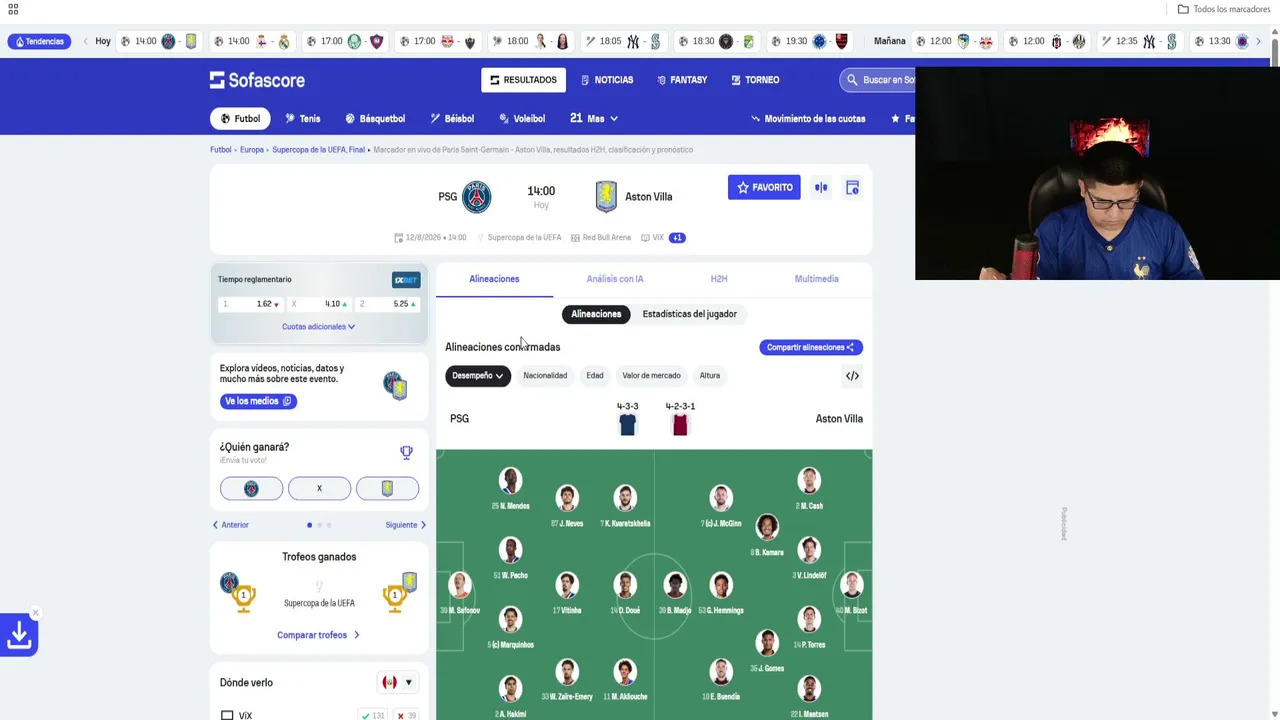The image size is (1280, 720).
Task: Click the Aston Villa crest in match header
Action: point(606,196)
